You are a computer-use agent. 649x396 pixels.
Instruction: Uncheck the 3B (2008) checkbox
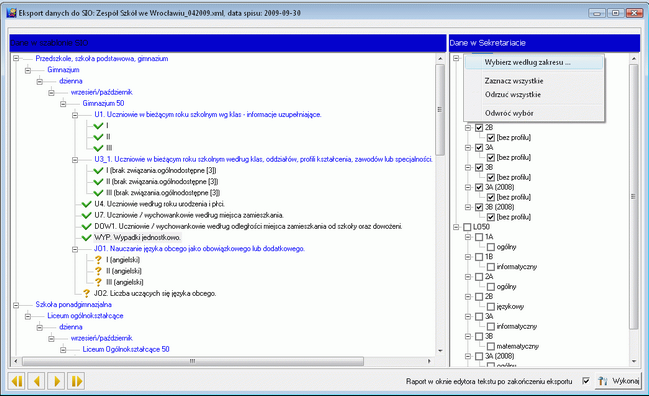coord(479,207)
